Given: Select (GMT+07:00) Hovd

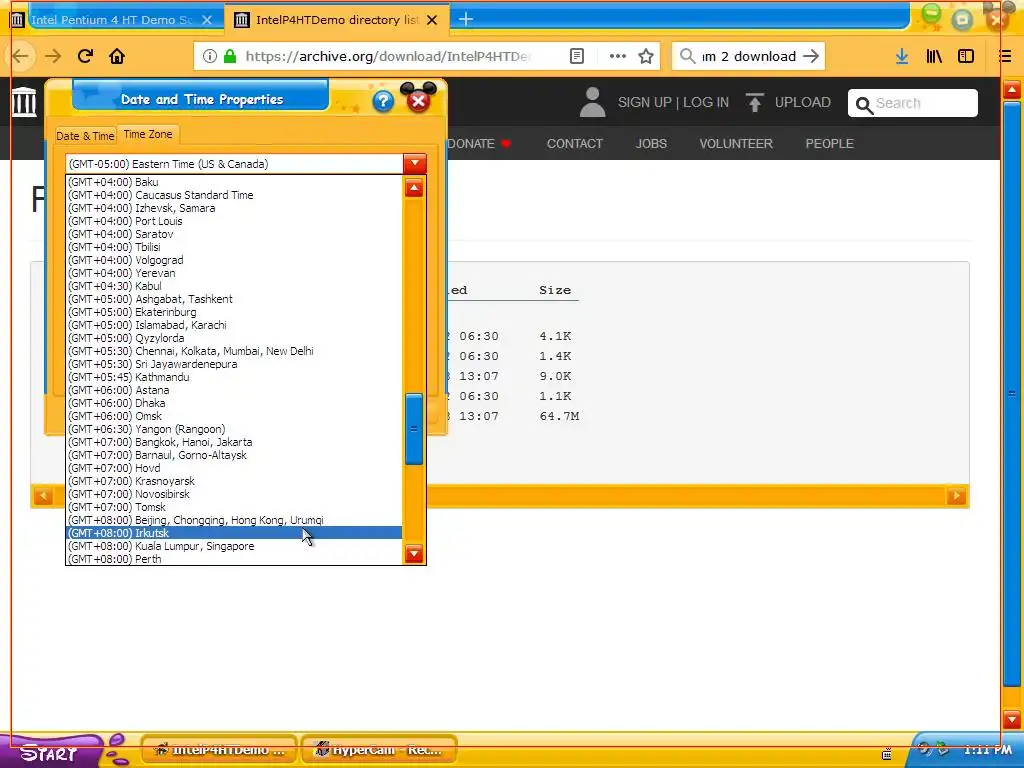Looking at the screenshot, I should (234, 468).
